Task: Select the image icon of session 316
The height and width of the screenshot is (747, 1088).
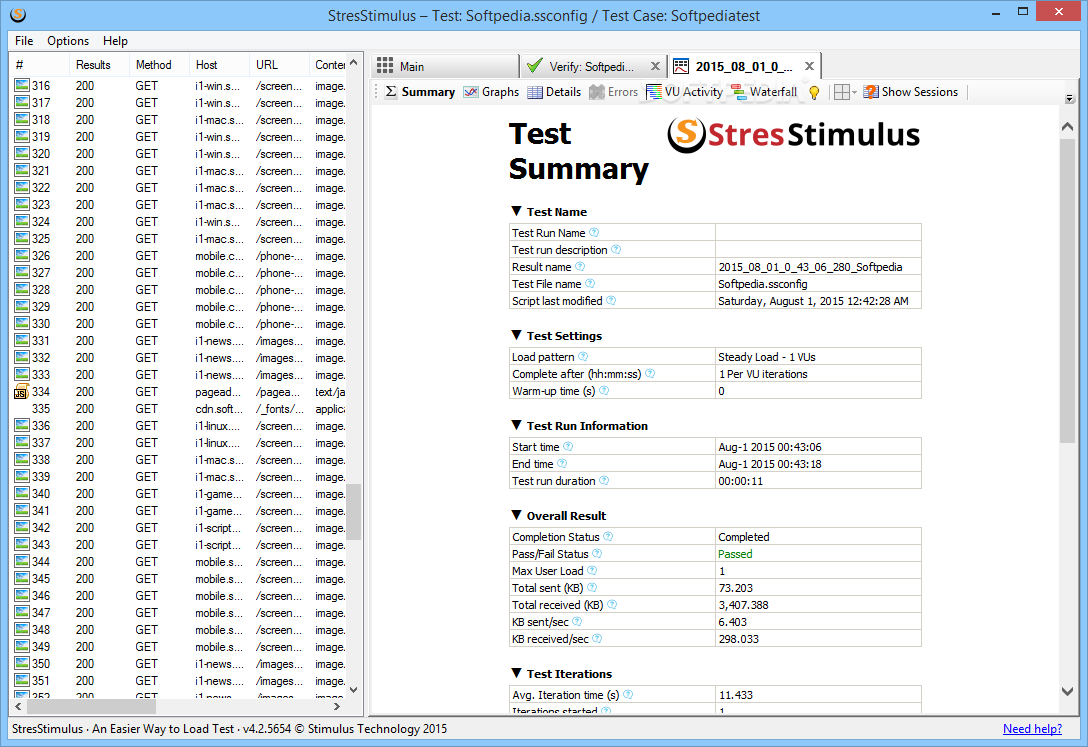Action: click(22, 85)
